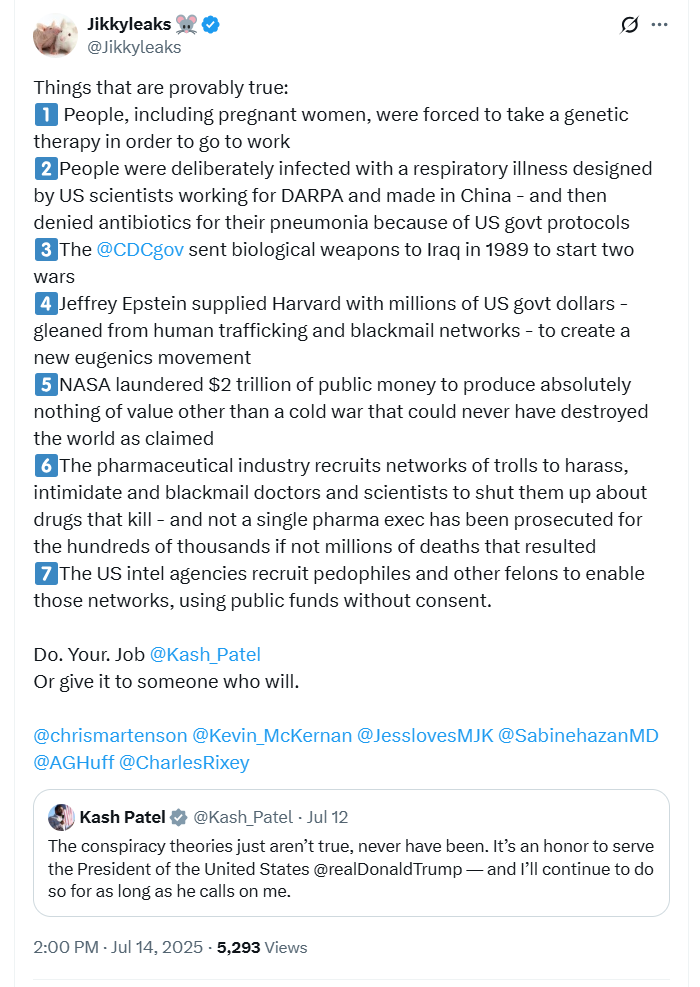The image size is (700, 987).
Task: Click the Grok slash-circle icon
Action: [629, 25]
